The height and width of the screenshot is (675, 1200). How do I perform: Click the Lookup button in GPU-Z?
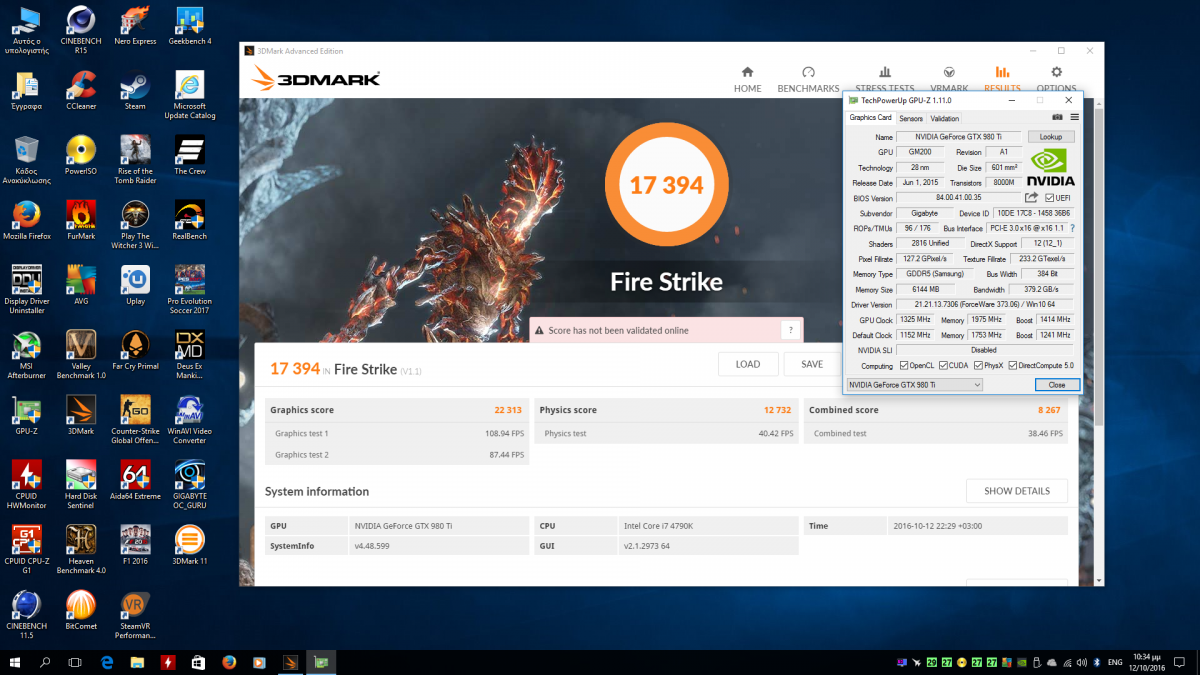[x=1051, y=137]
